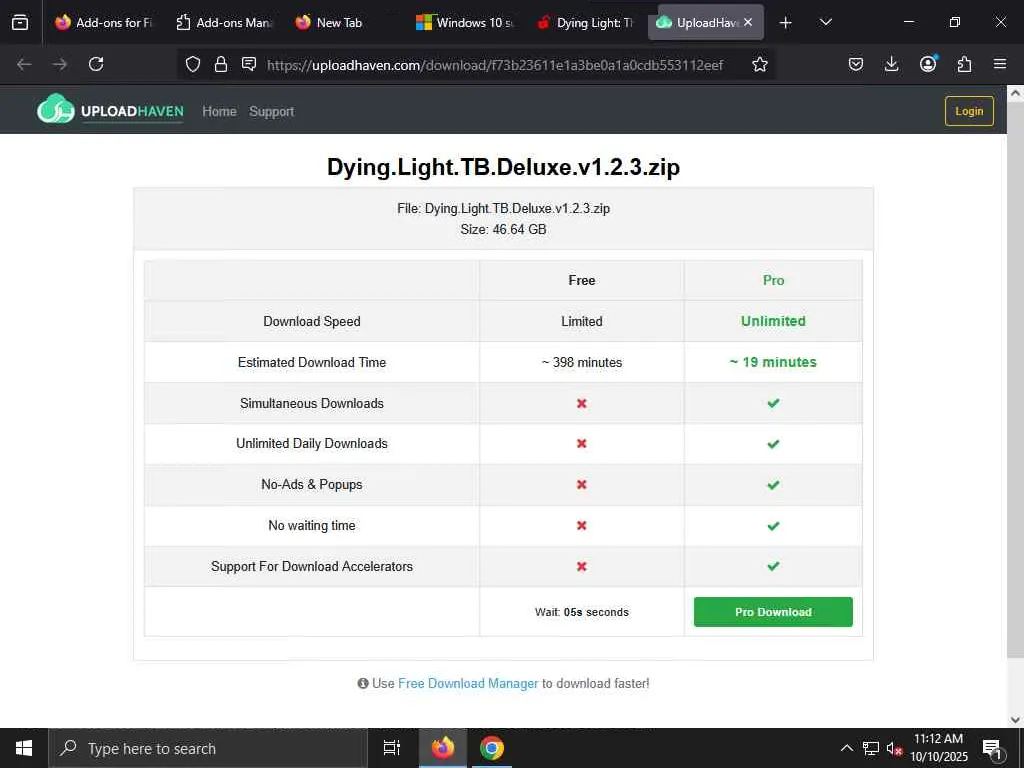
Task: Open tracking protection shield icon
Action: pos(193,64)
